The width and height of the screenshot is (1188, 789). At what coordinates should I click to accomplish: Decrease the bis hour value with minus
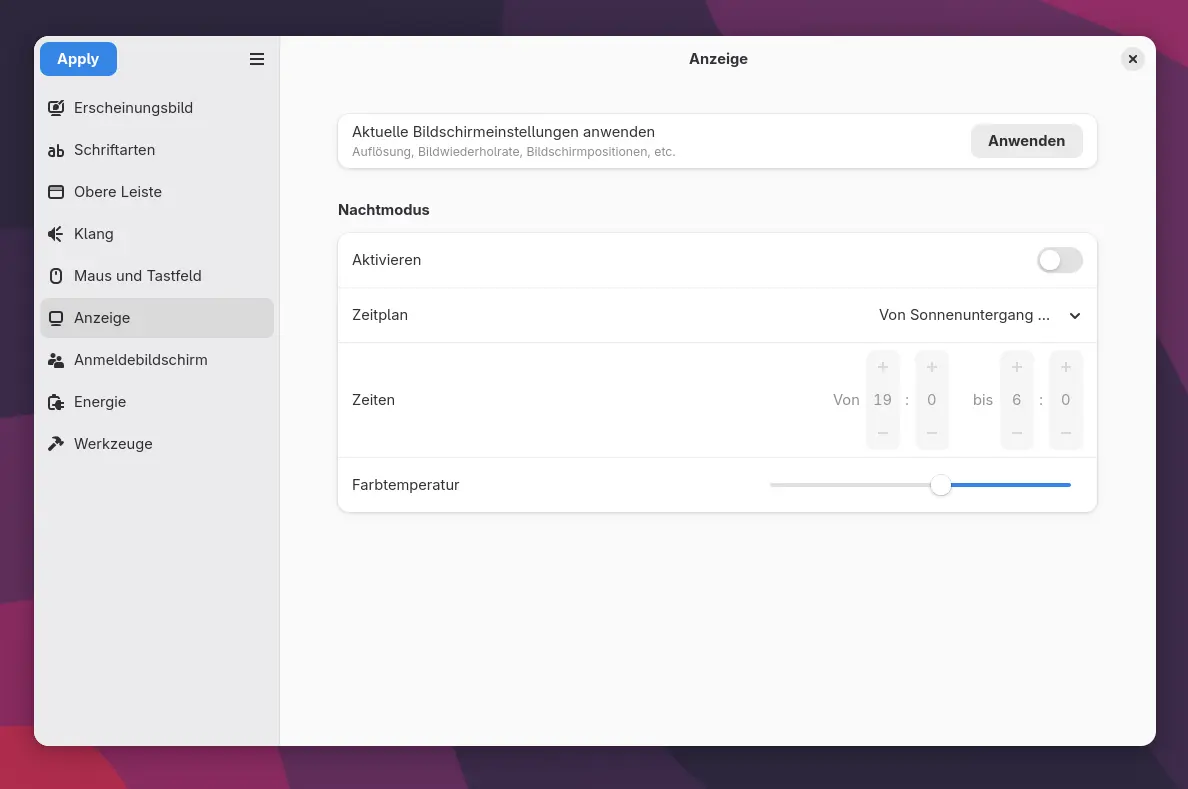click(1016, 433)
